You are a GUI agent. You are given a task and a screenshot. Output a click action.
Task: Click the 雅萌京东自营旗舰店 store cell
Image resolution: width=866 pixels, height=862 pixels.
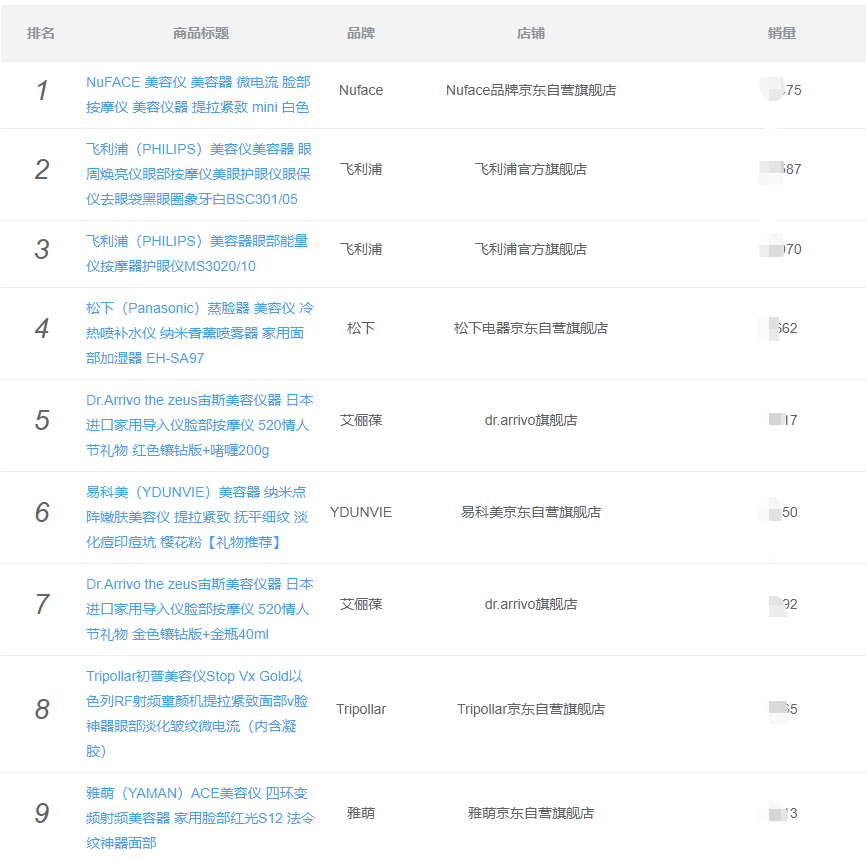click(531, 813)
